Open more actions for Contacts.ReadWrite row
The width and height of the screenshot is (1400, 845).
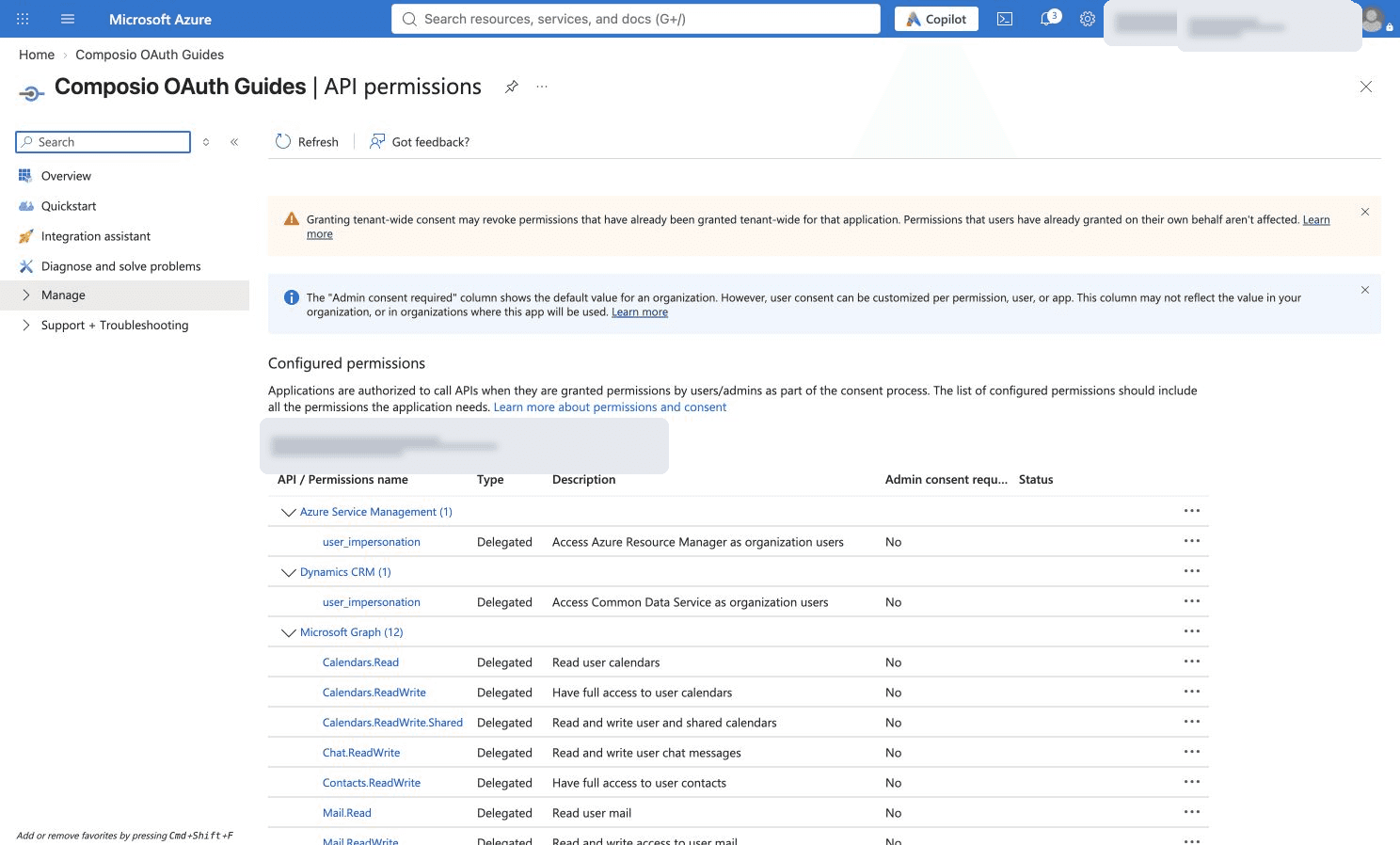[1192, 782]
